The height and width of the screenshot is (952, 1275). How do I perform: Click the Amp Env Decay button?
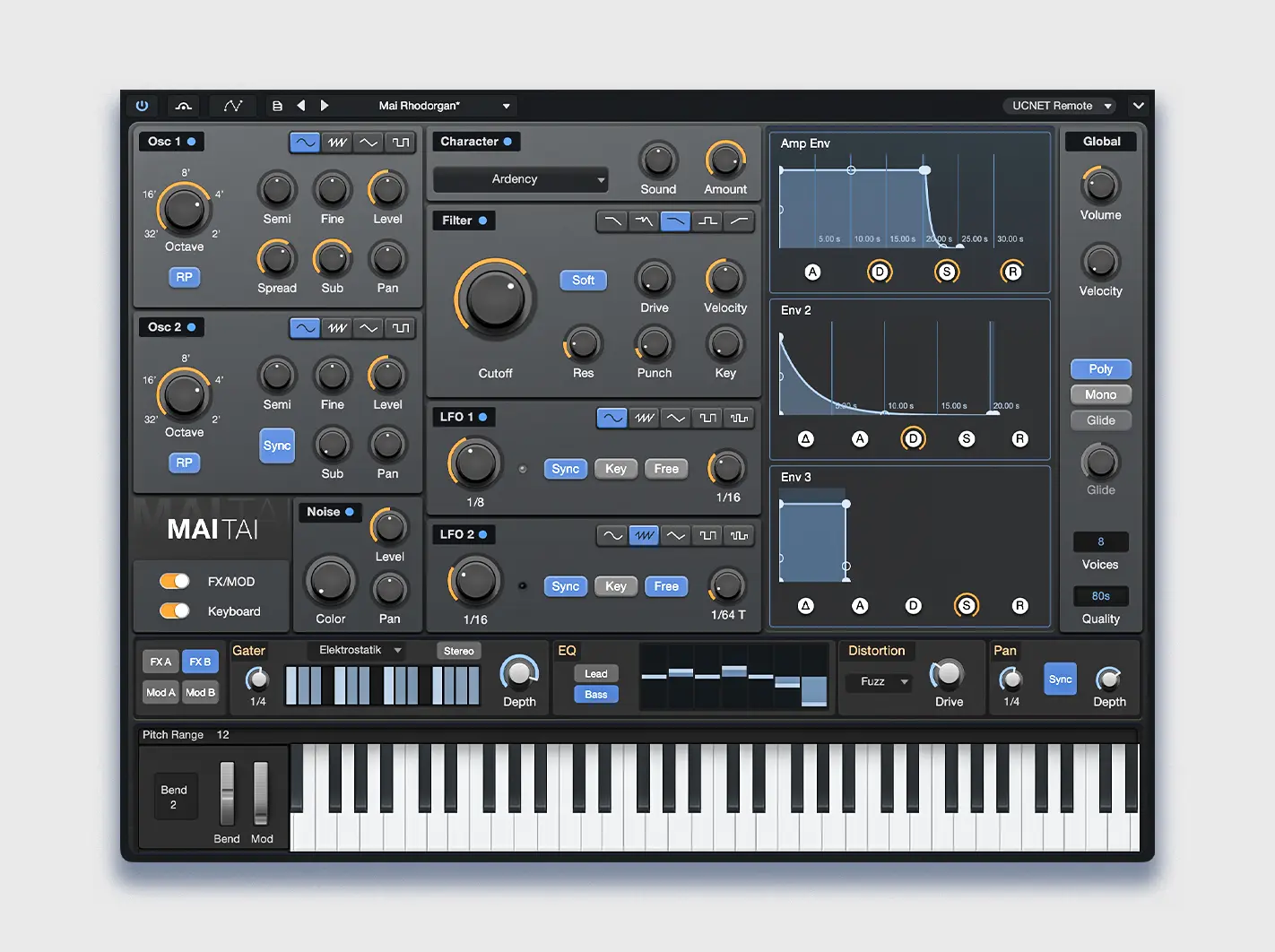click(x=880, y=272)
